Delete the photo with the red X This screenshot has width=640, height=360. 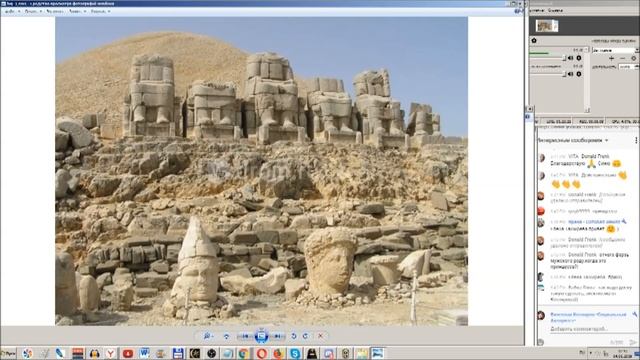[320, 336]
